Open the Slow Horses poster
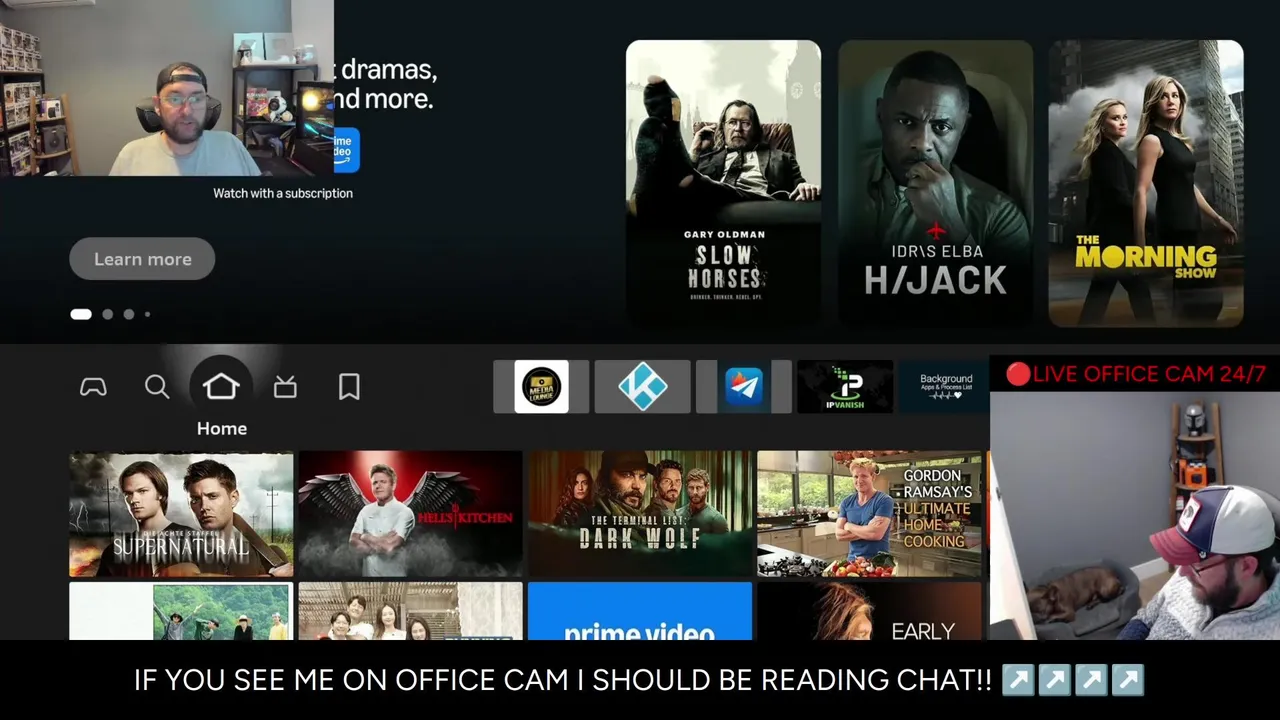This screenshot has height=720, width=1280. coord(723,183)
